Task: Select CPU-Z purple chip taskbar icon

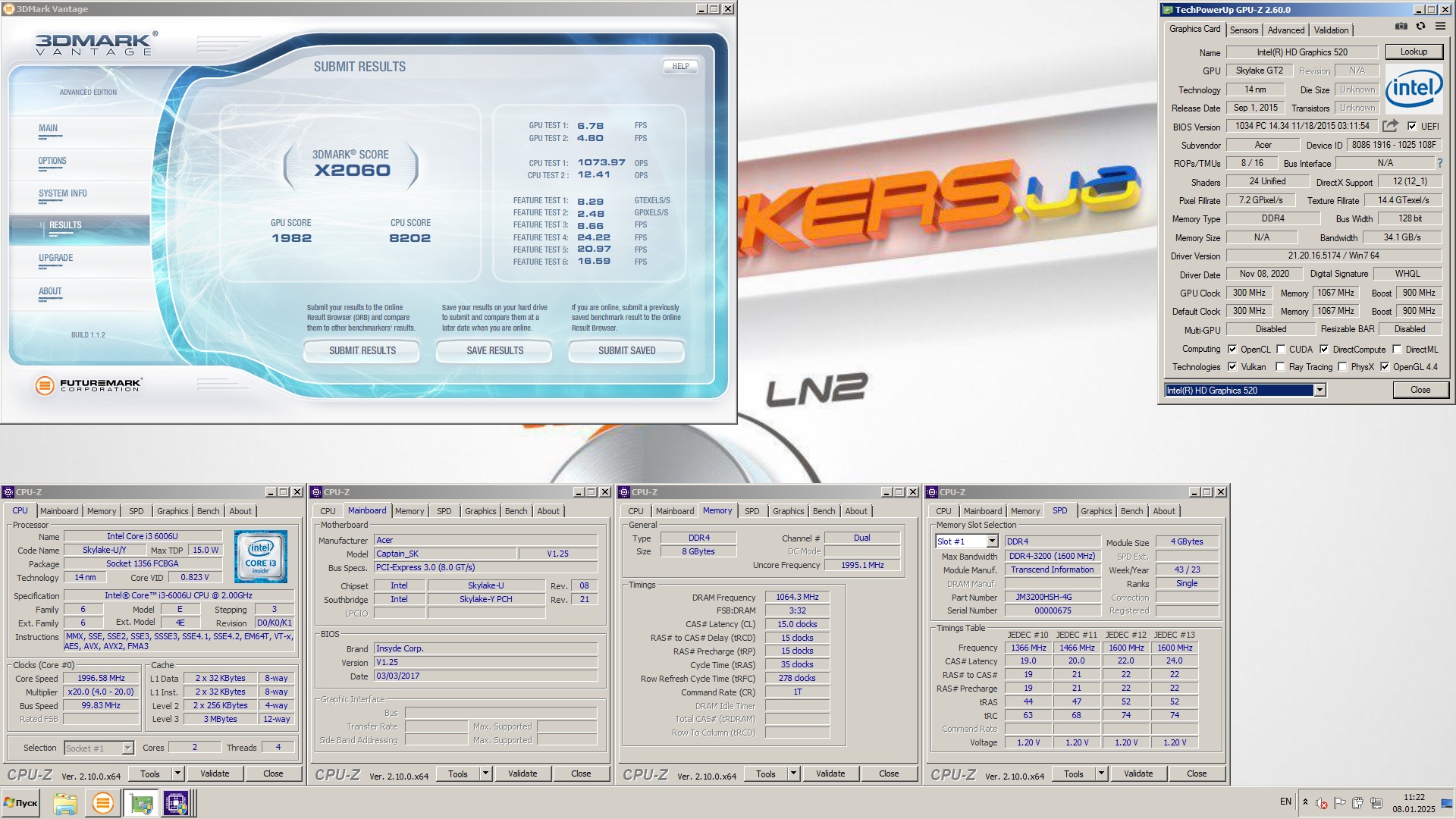Action: (x=176, y=803)
